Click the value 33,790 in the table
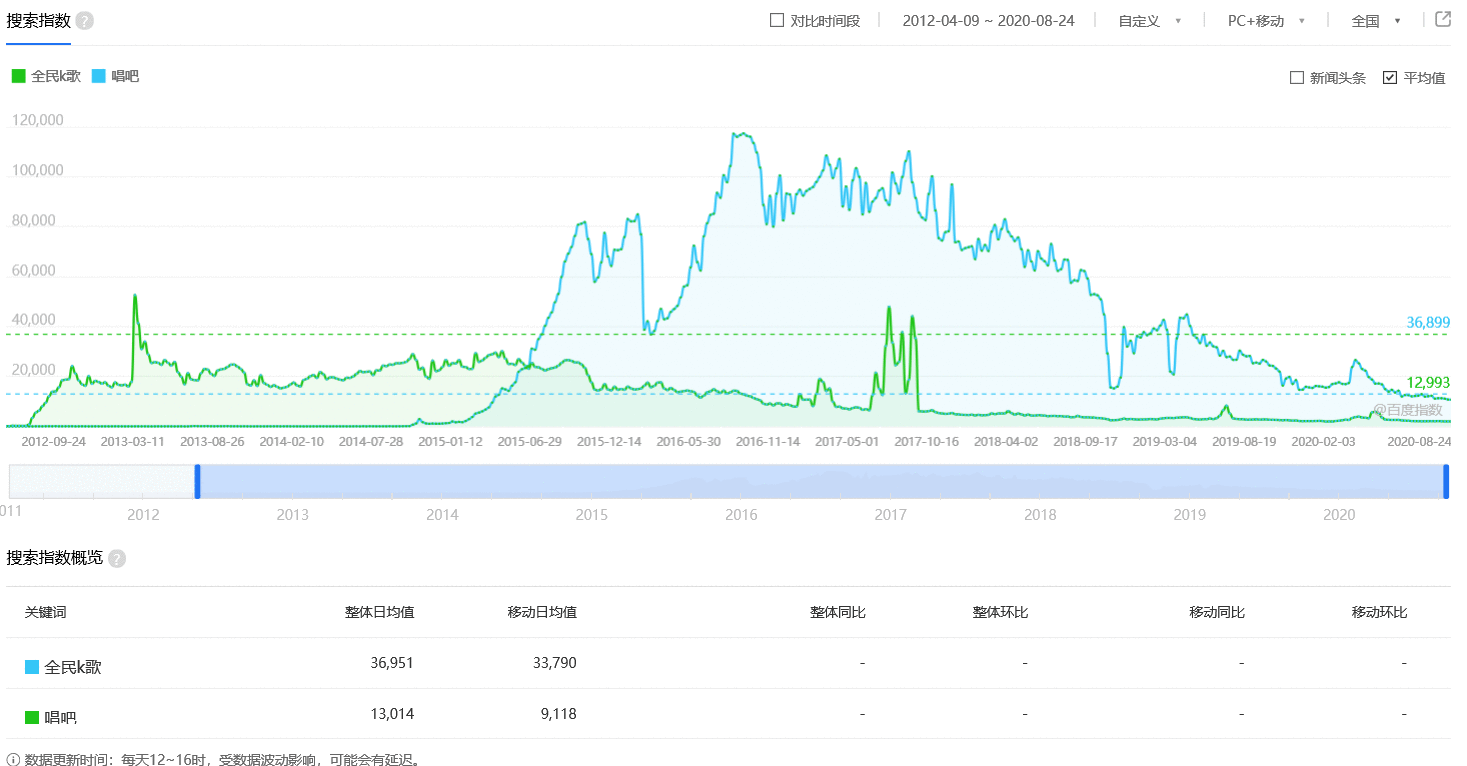The width and height of the screenshot is (1467, 766). 553,662
